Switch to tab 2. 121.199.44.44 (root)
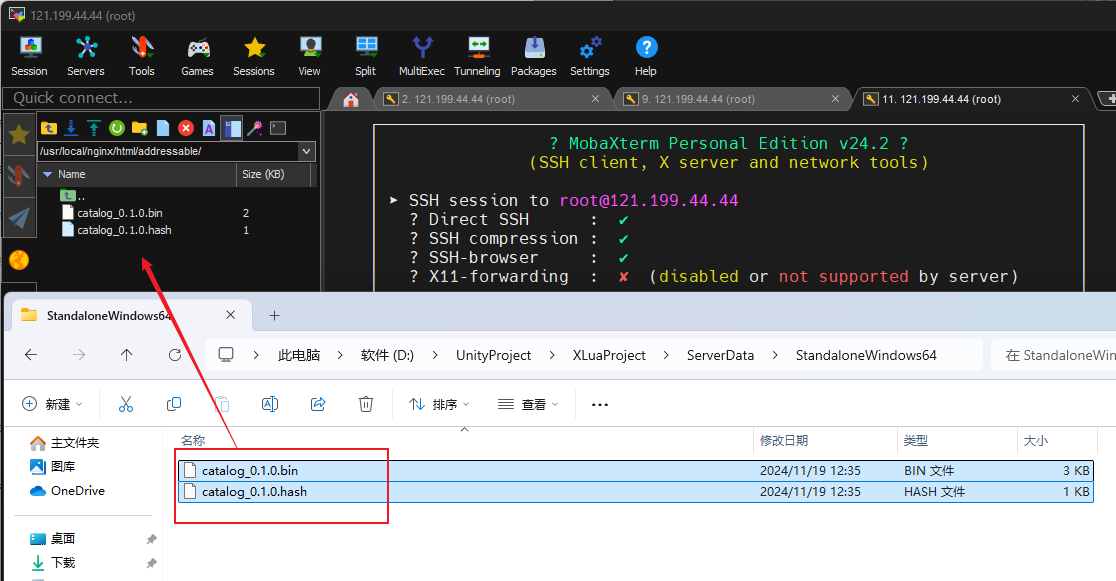 click(458, 100)
